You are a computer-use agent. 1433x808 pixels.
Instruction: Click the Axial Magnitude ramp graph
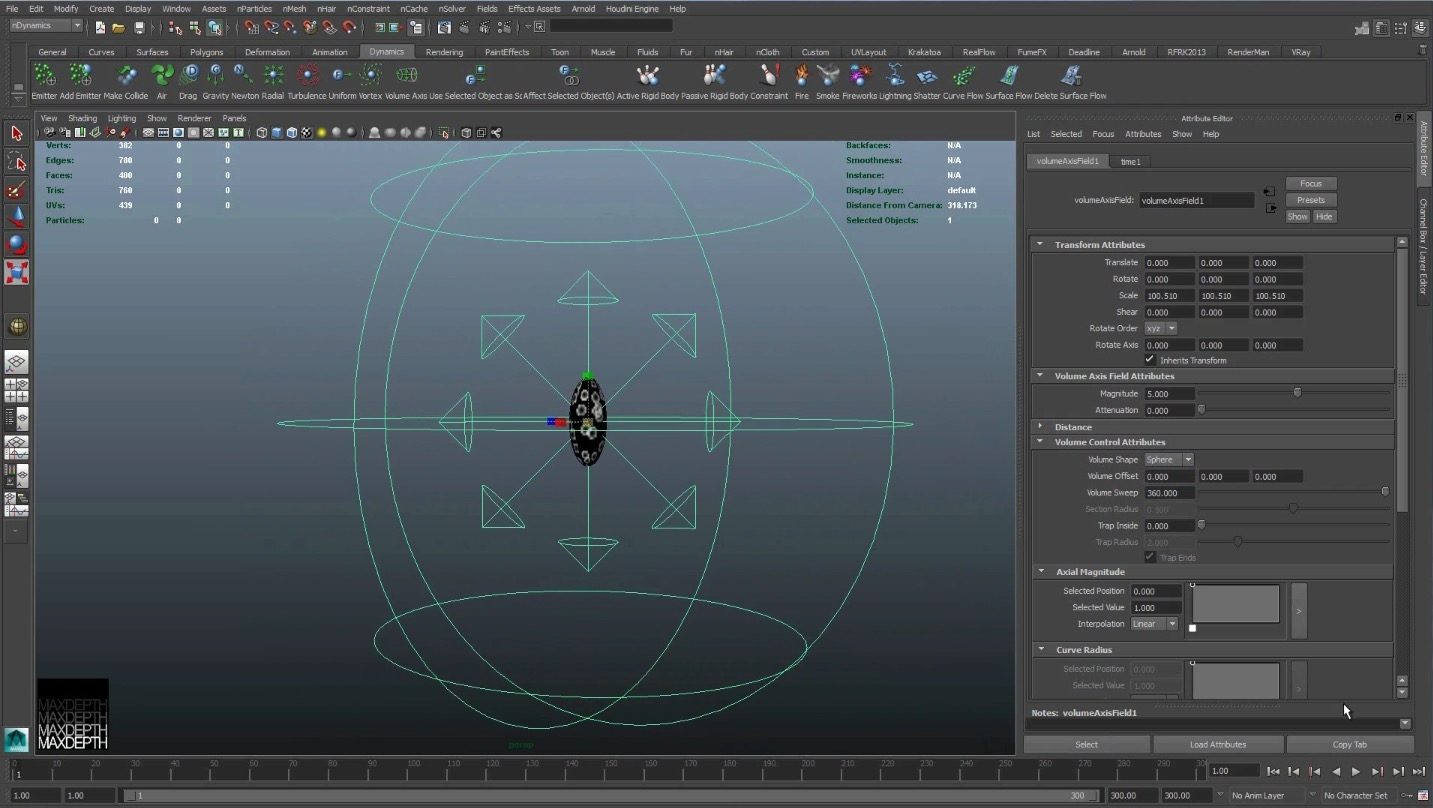(x=1236, y=604)
